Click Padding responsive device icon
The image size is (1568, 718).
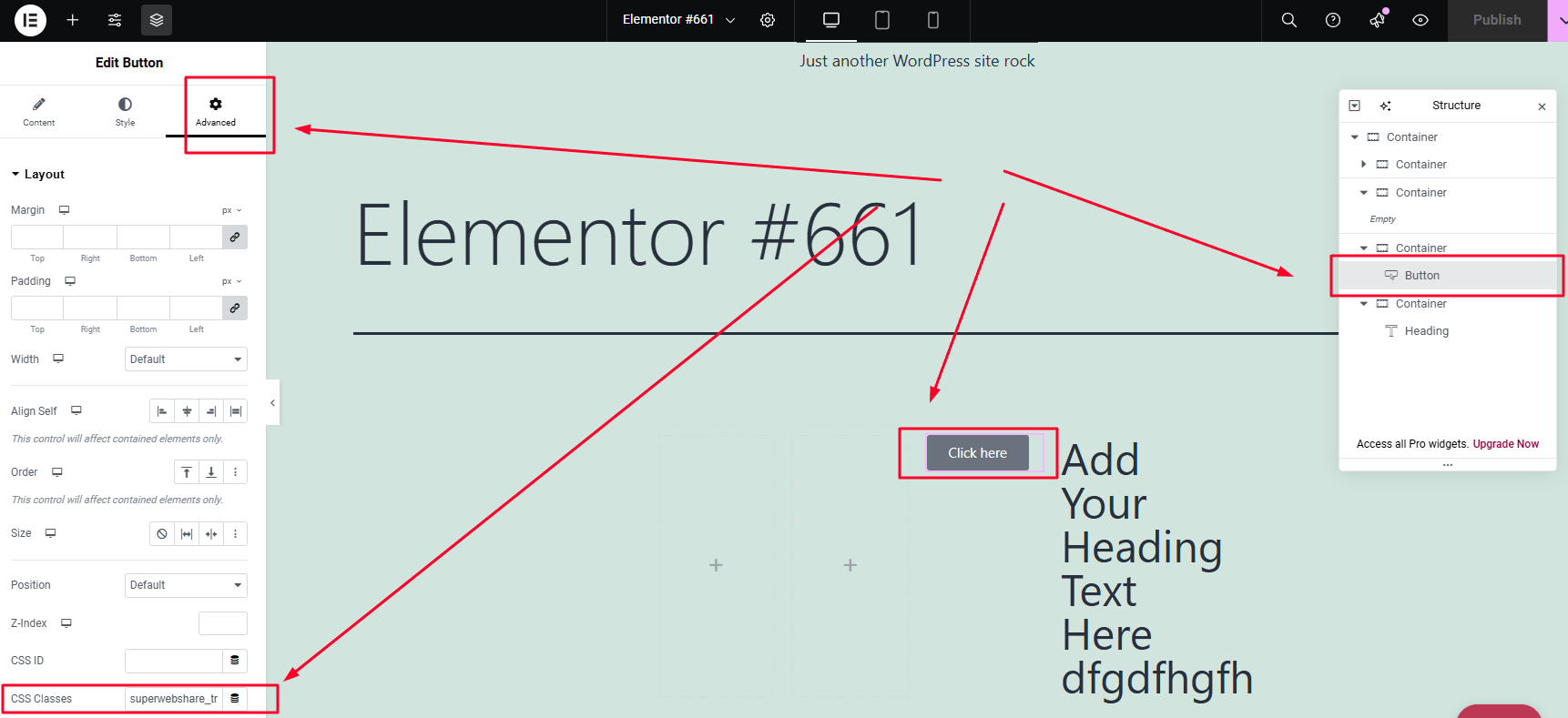click(70, 281)
